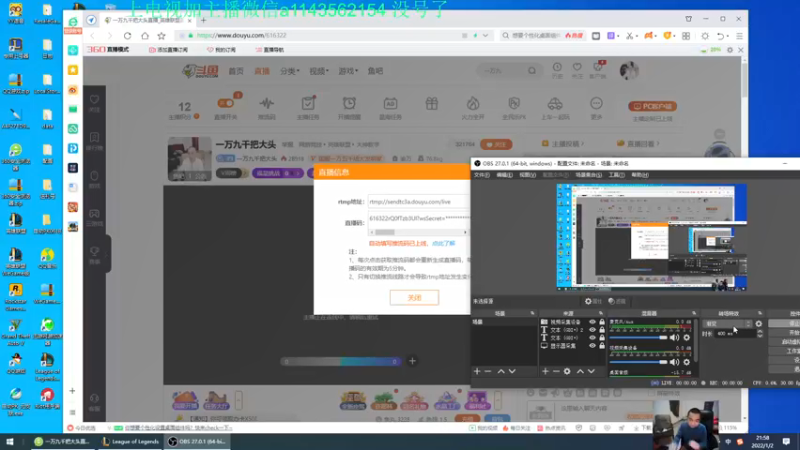Expand the games menu in Douyu nav
The width and height of the screenshot is (800, 450).
pyautogui.click(x=348, y=71)
